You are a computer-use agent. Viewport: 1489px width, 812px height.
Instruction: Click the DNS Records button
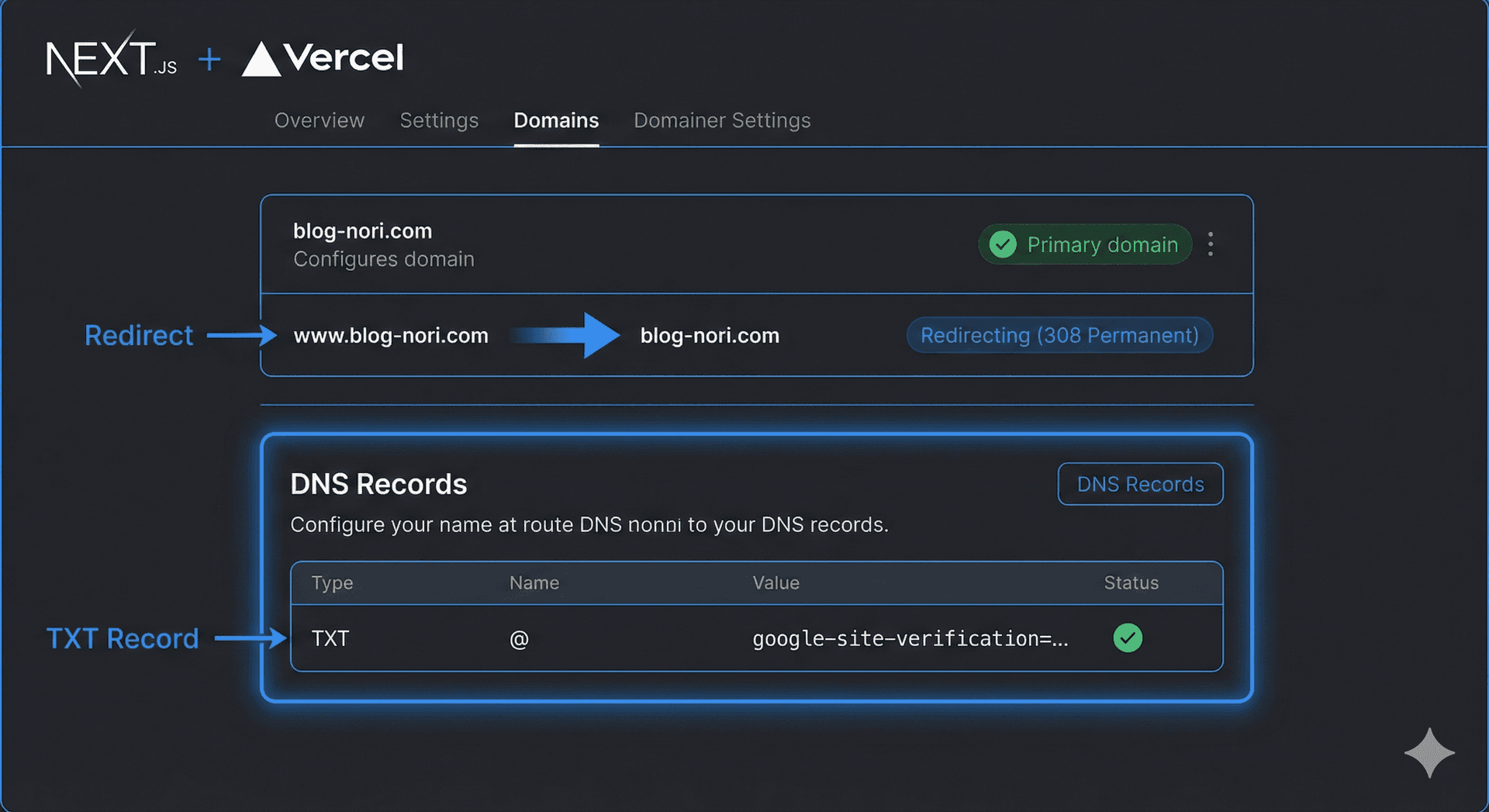coord(1140,484)
